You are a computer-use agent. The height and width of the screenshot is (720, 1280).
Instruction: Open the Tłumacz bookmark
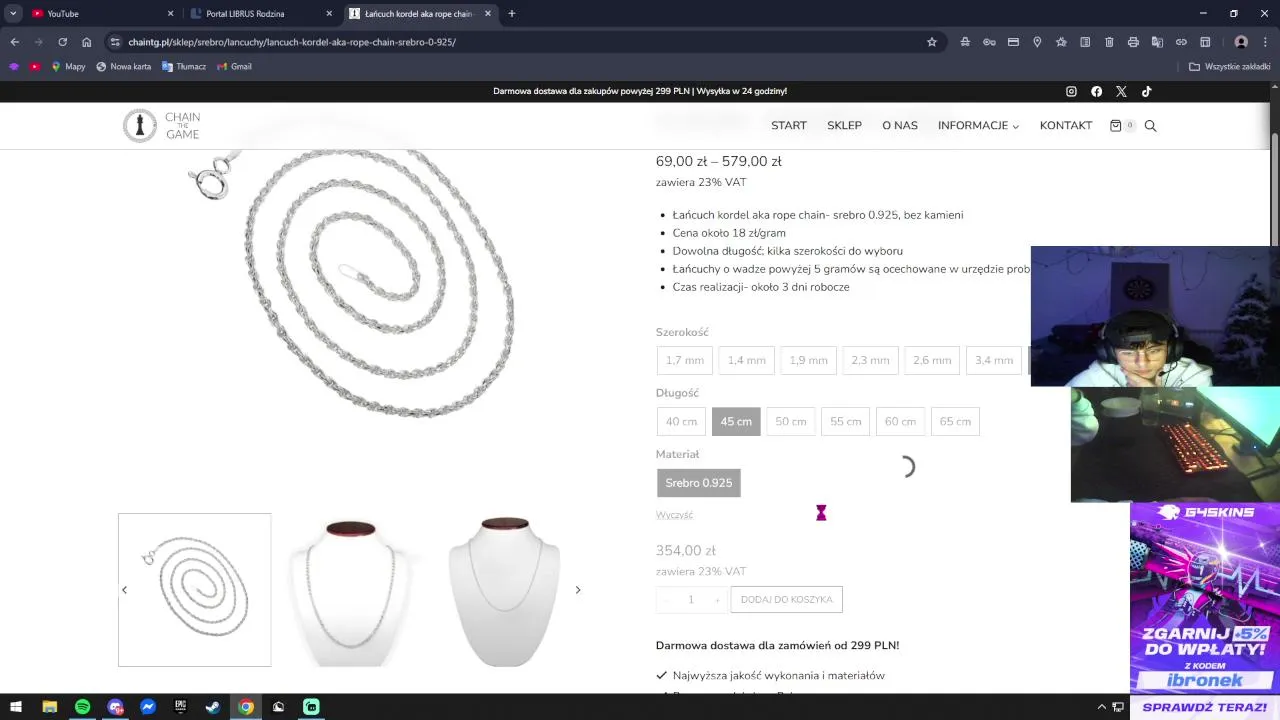tap(184, 66)
